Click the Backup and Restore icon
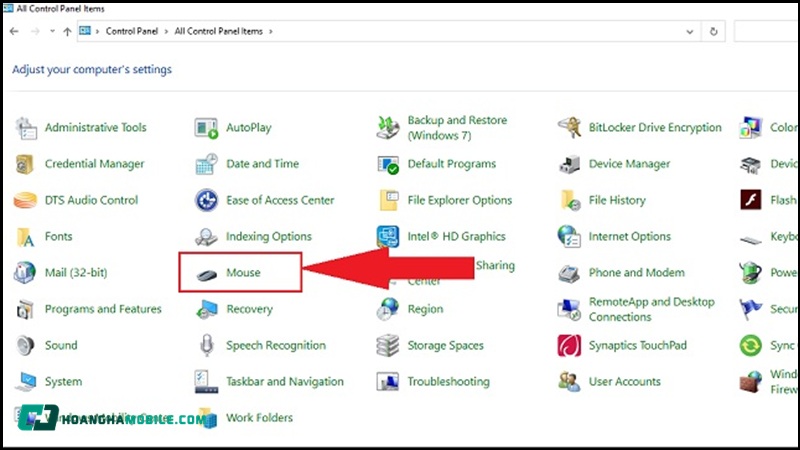 (388, 128)
